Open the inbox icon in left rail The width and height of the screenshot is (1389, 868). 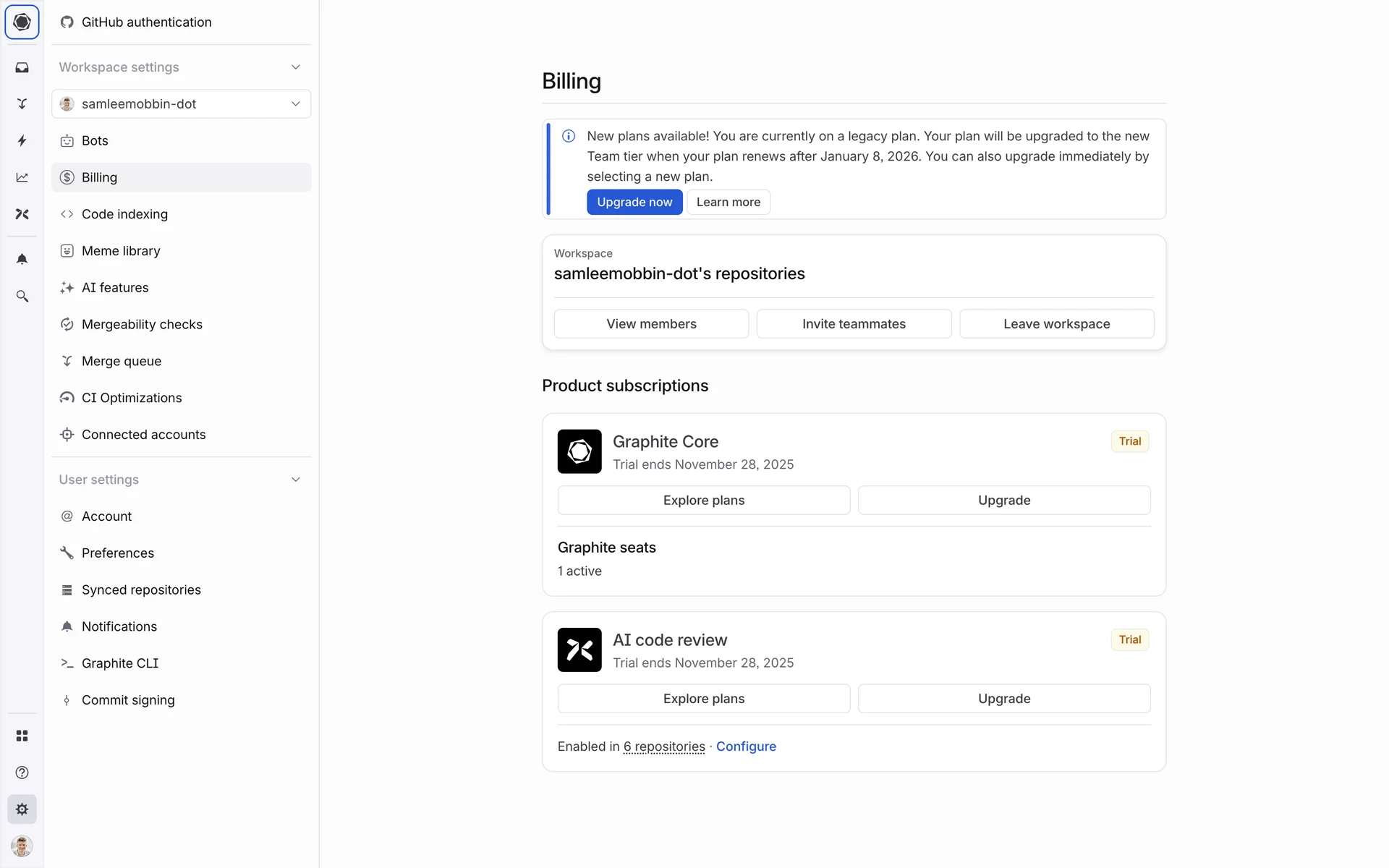click(x=22, y=67)
